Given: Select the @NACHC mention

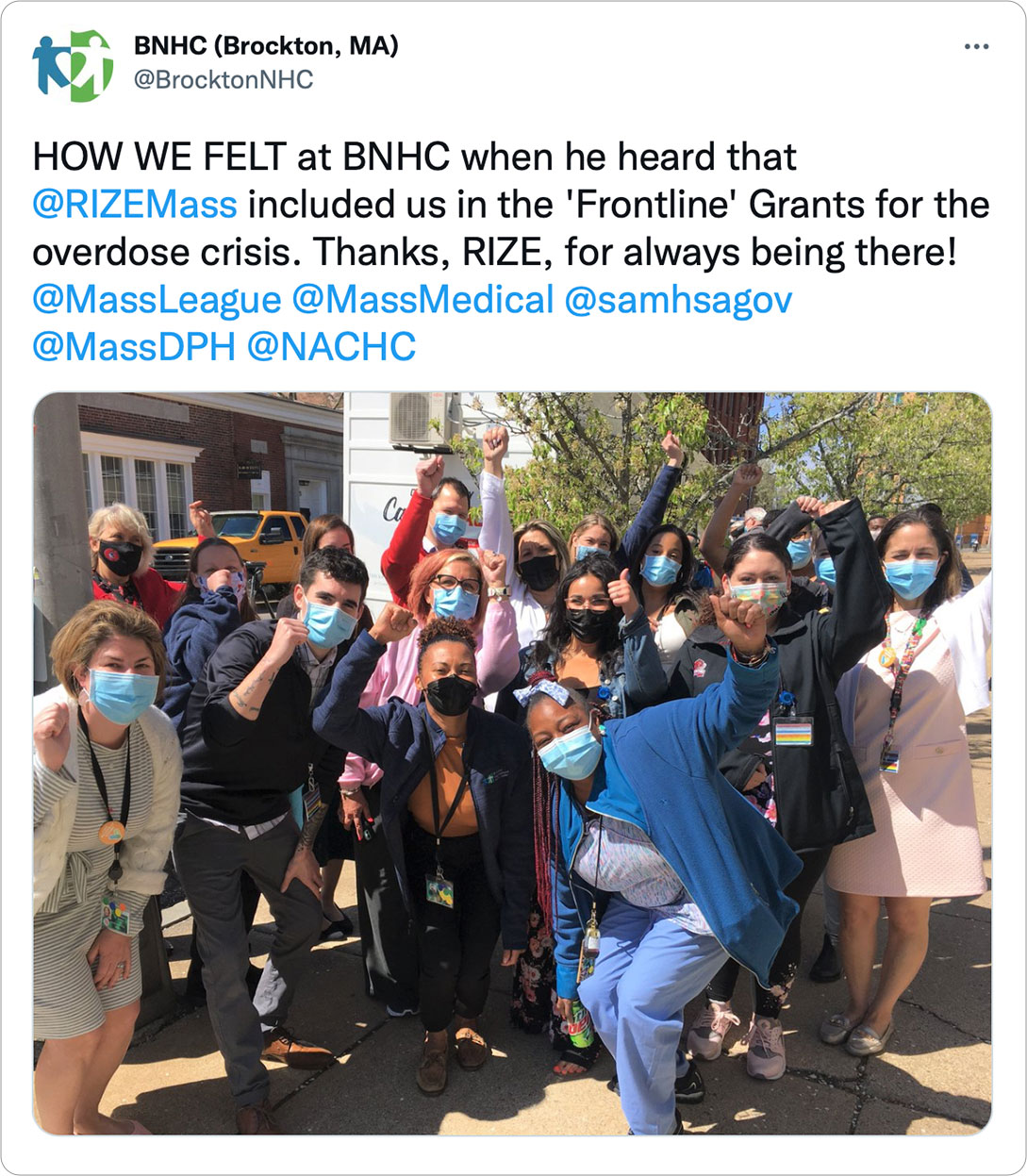Looking at the screenshot, I should pyautogui.click(x=331, y=347).
